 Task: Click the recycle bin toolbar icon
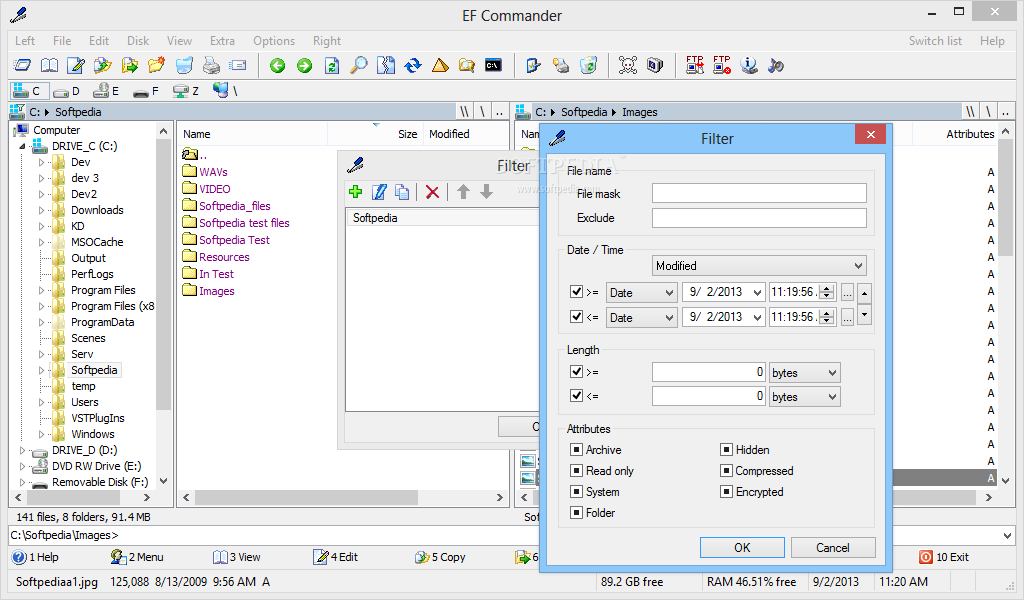[x=588, y=65]
